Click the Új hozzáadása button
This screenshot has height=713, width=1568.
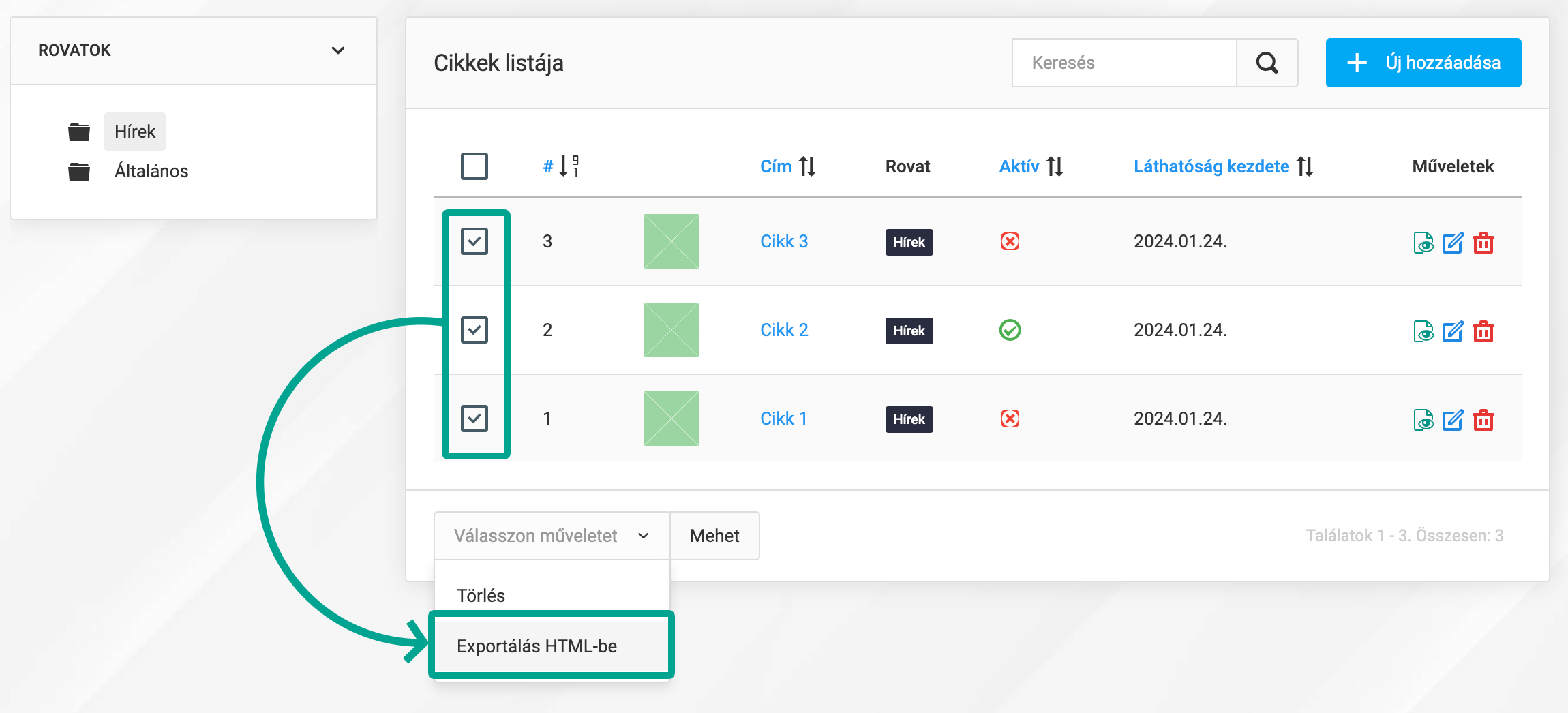tap(1423, 63)
